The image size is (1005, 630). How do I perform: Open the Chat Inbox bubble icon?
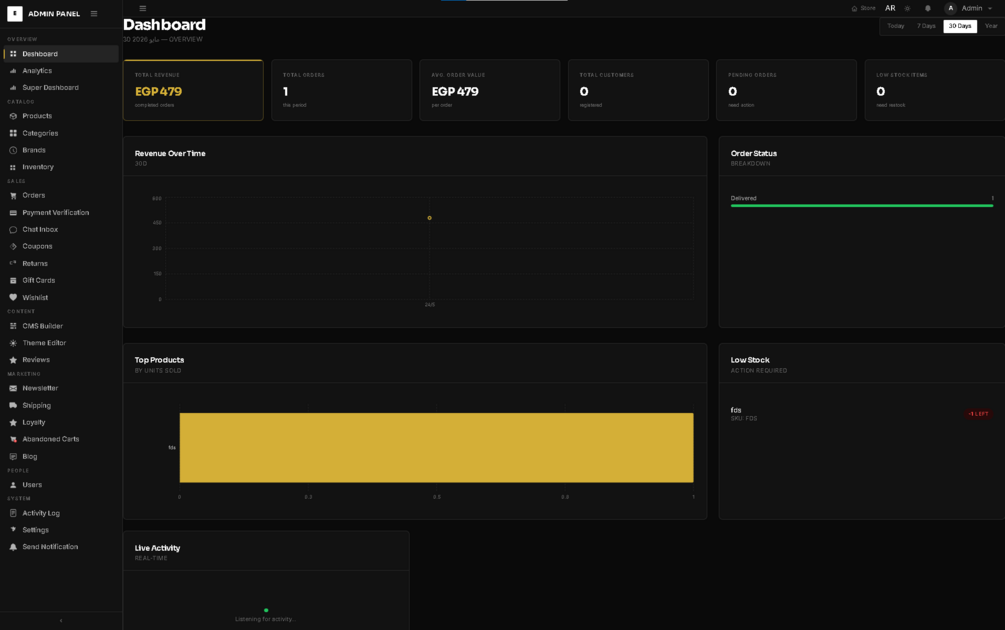point(13,229)
